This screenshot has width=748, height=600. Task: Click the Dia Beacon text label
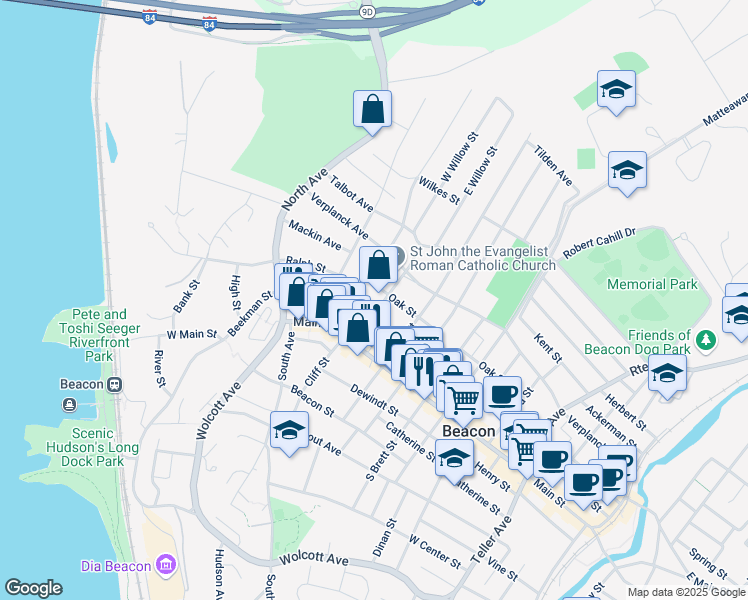(116, 566)
